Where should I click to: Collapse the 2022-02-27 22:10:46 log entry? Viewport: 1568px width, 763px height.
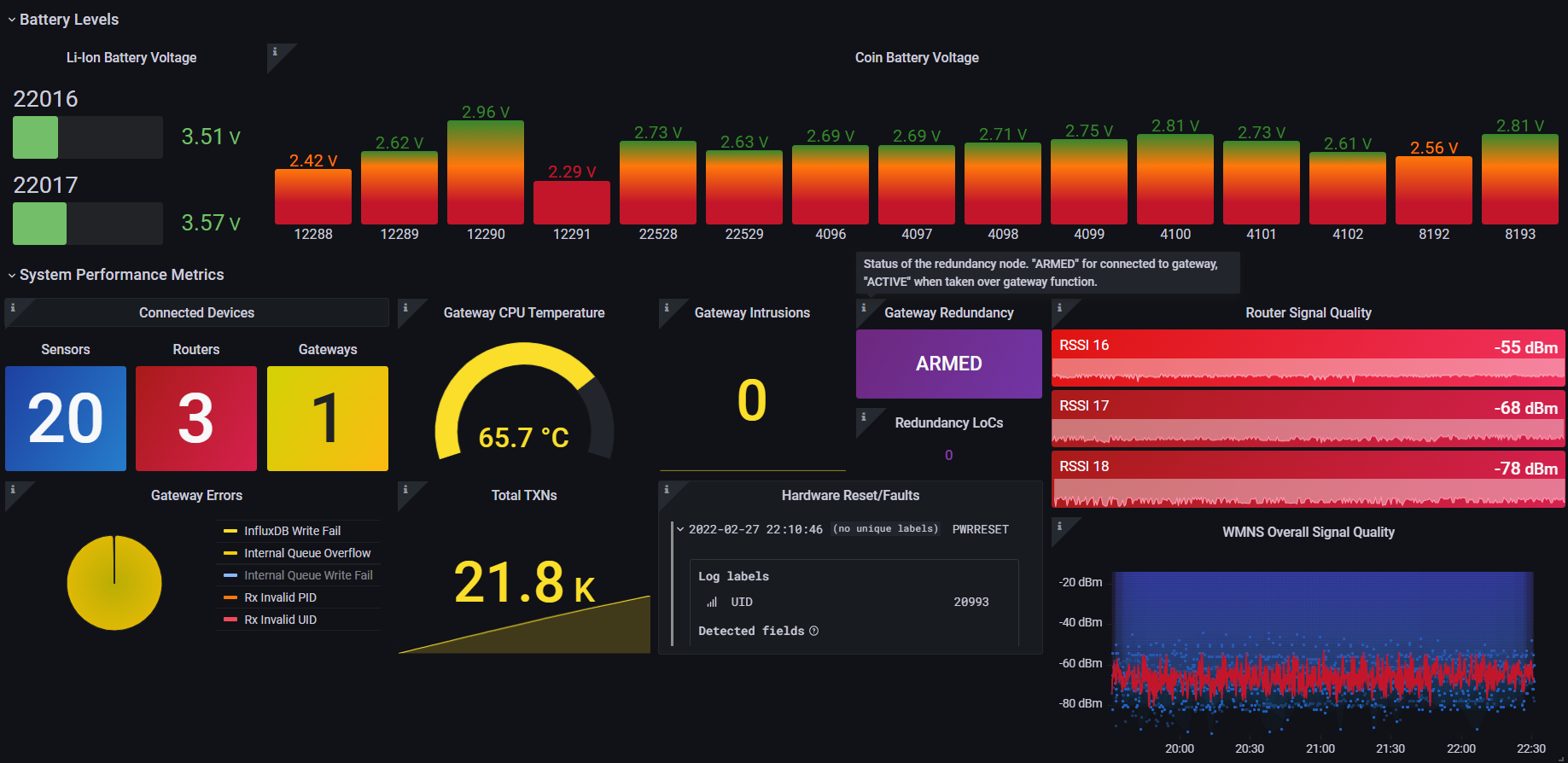[x=680, y=529]
